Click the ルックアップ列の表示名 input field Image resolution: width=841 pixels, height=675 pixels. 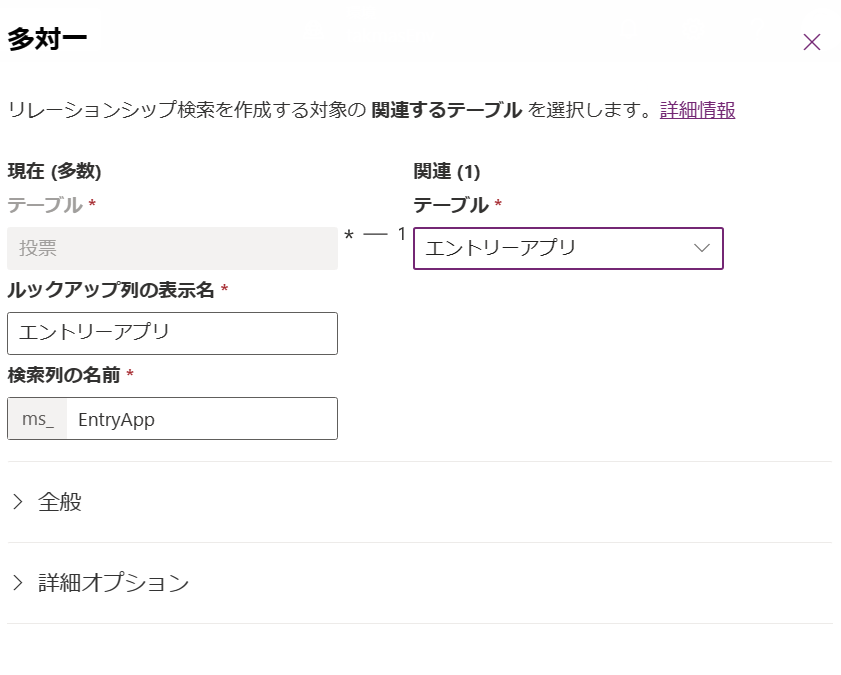172,333
